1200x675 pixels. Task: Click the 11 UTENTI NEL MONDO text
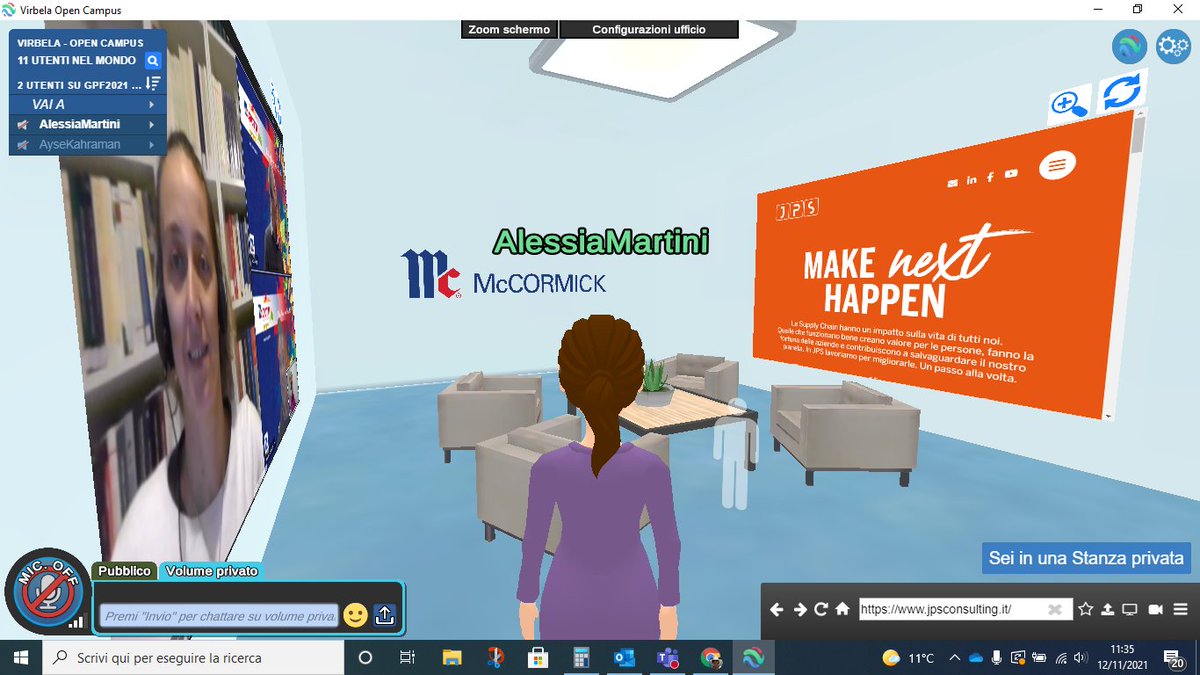coord(77,61)
